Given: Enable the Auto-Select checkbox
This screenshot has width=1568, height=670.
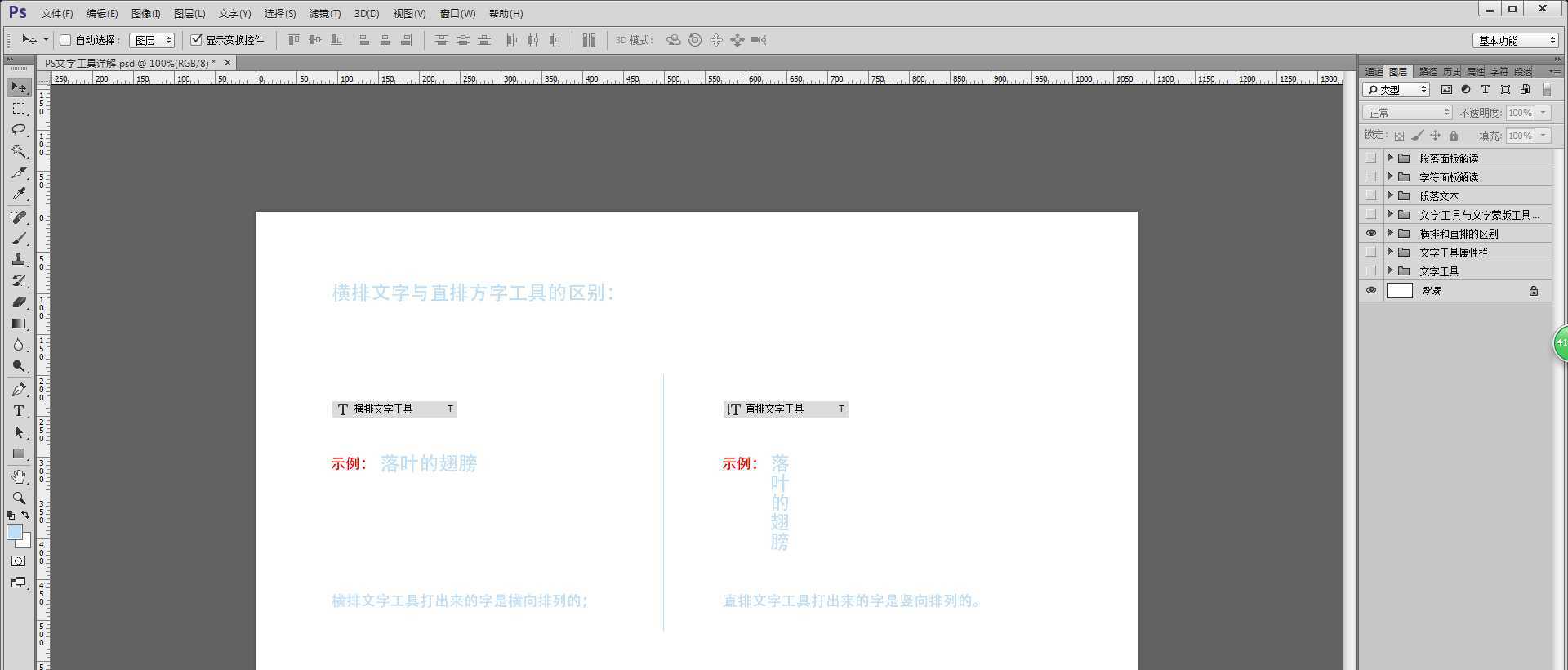Looking at the screenshot, I should (x=65, y=40).
